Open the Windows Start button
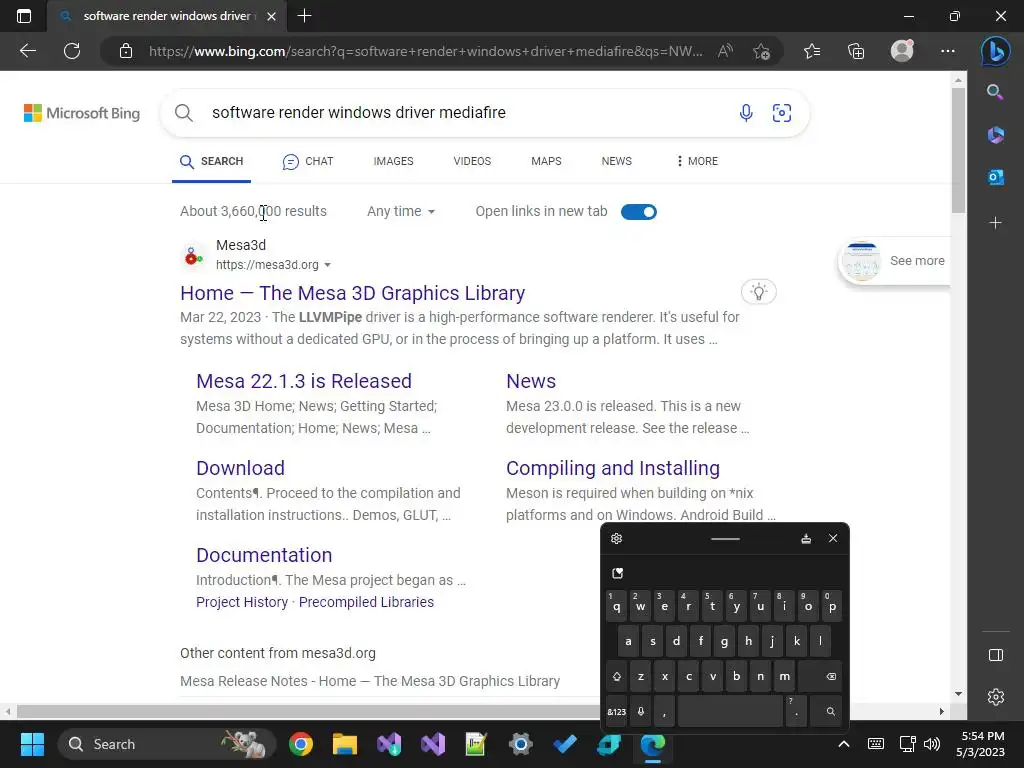This screenshot has width=1024, height=768. pos(32,744)
